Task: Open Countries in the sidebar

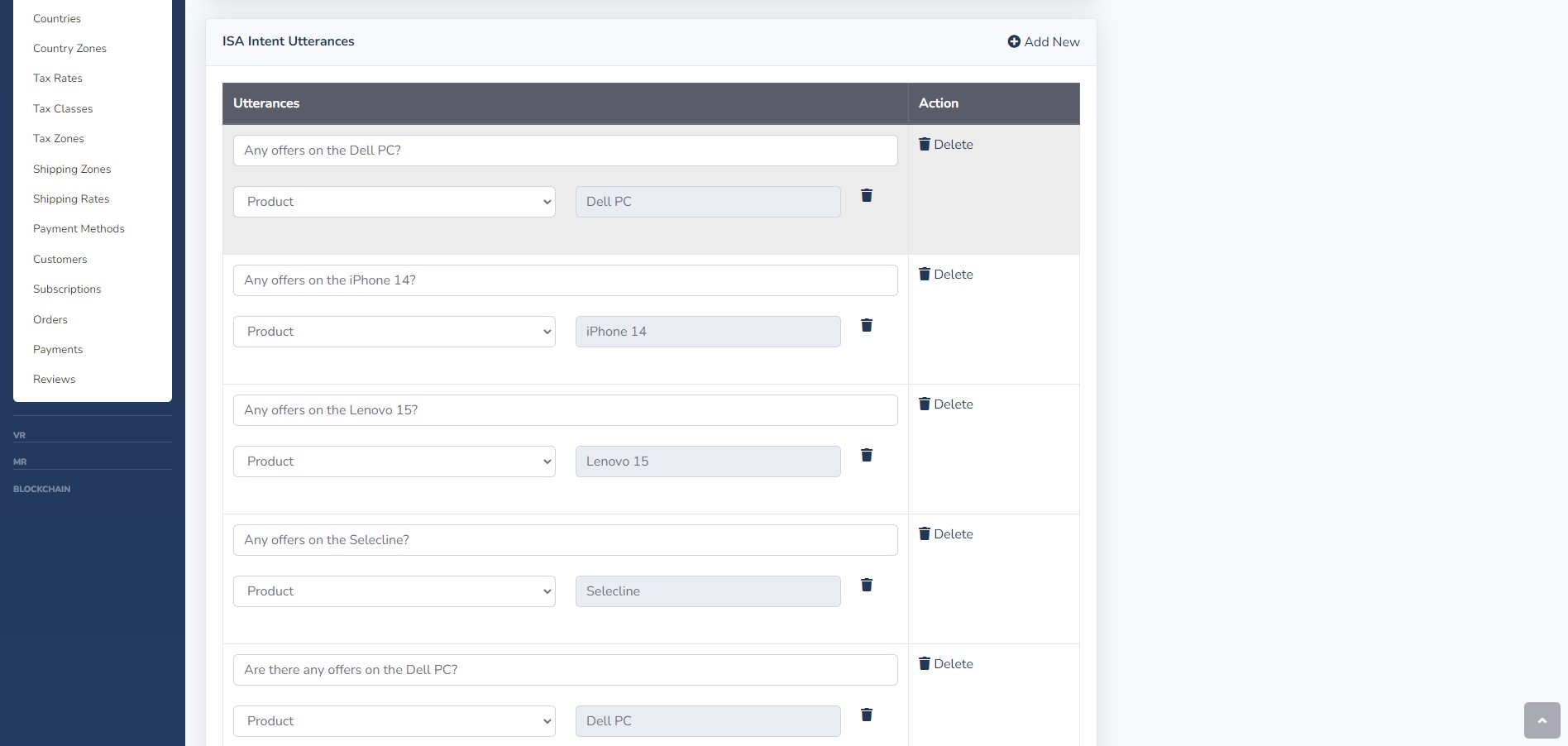Action: [57, 18]
